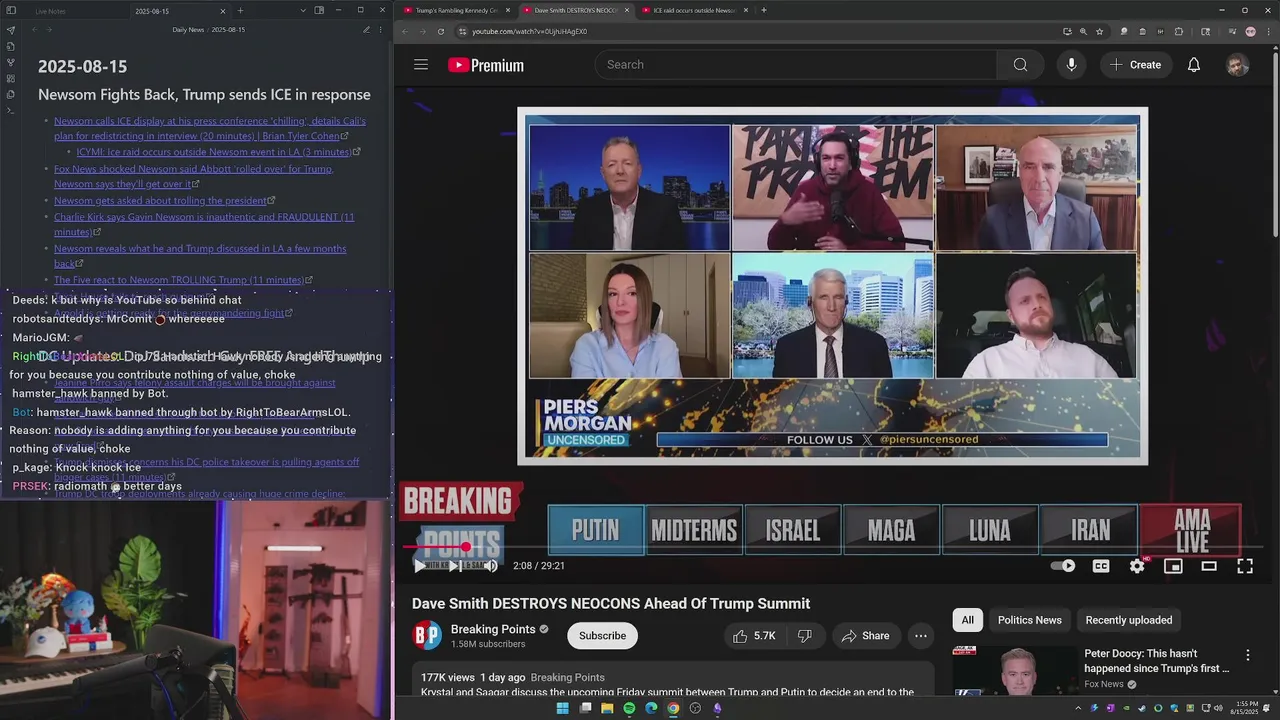Bookmark this page with star icon

coord(1099,31)
